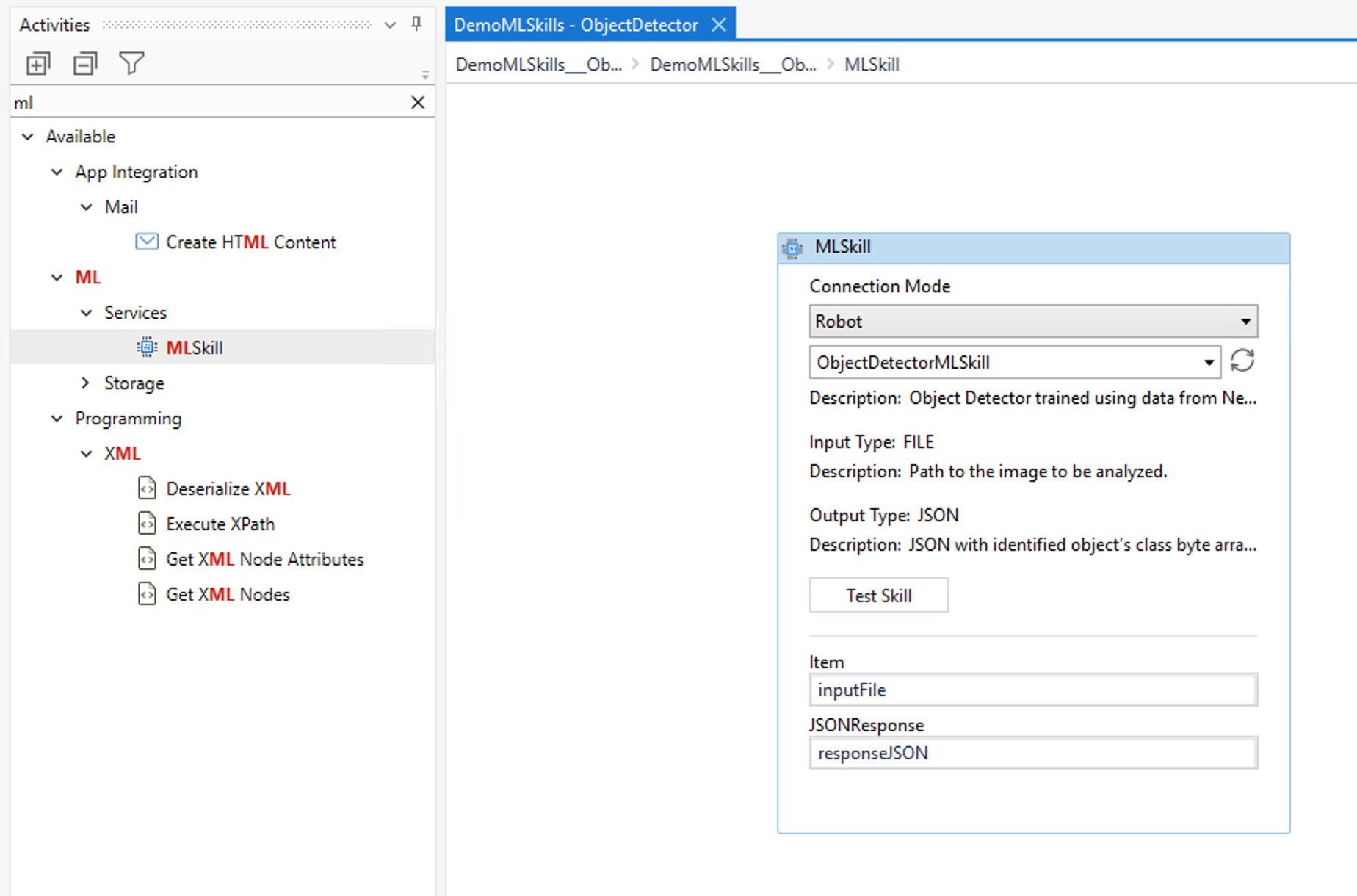1357x896 pixels.
Task: Collapse the Mail node
Action: tap(87, 207)
